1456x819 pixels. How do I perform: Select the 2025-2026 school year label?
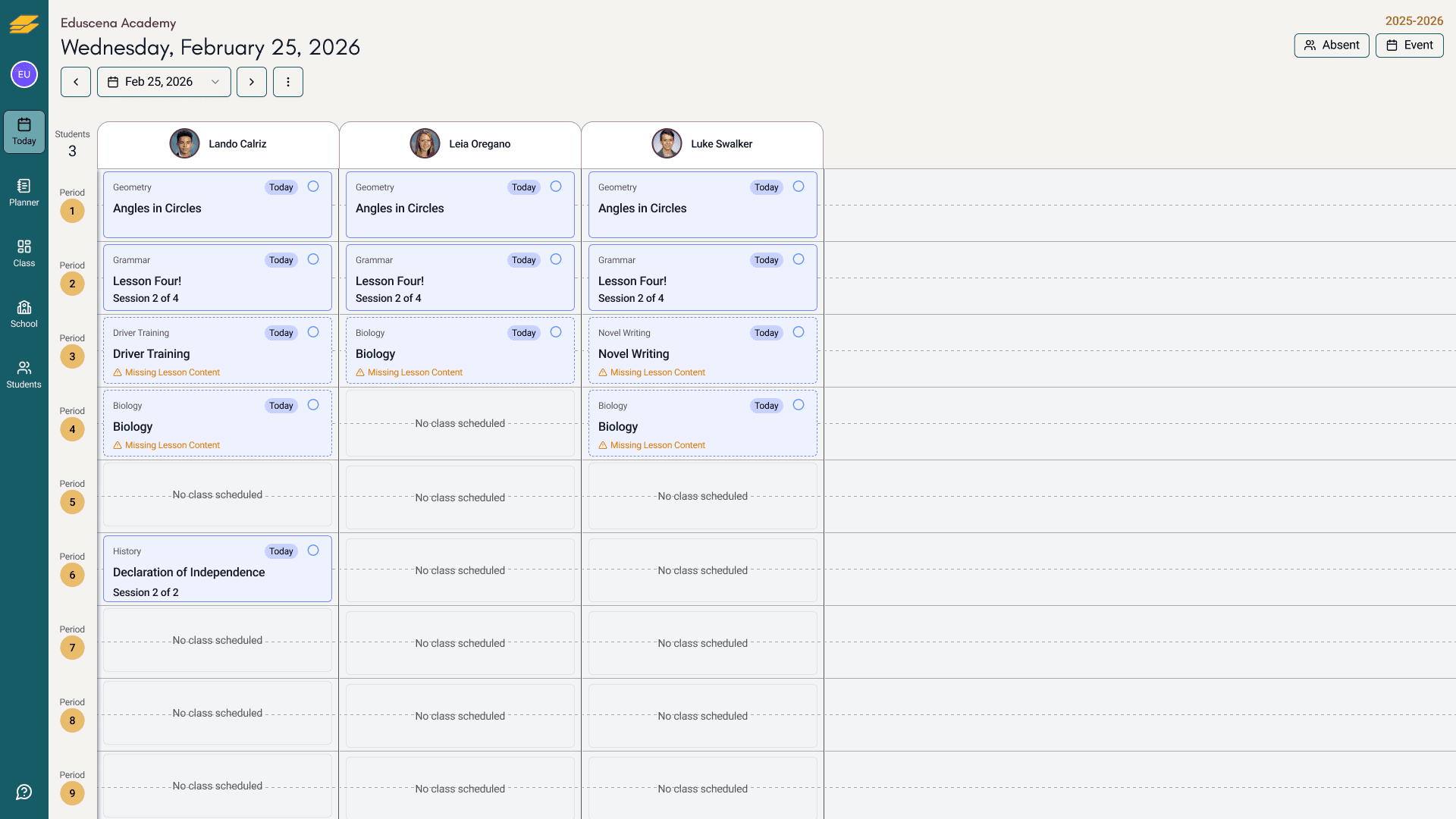[1414, 20]
